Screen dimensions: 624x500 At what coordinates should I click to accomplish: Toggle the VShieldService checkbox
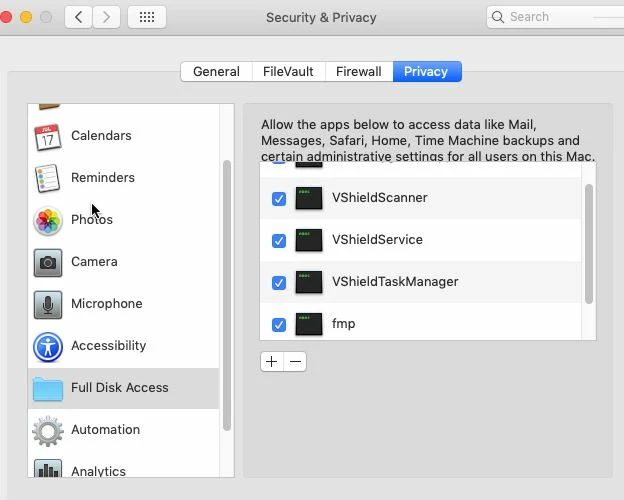(279, 241)
